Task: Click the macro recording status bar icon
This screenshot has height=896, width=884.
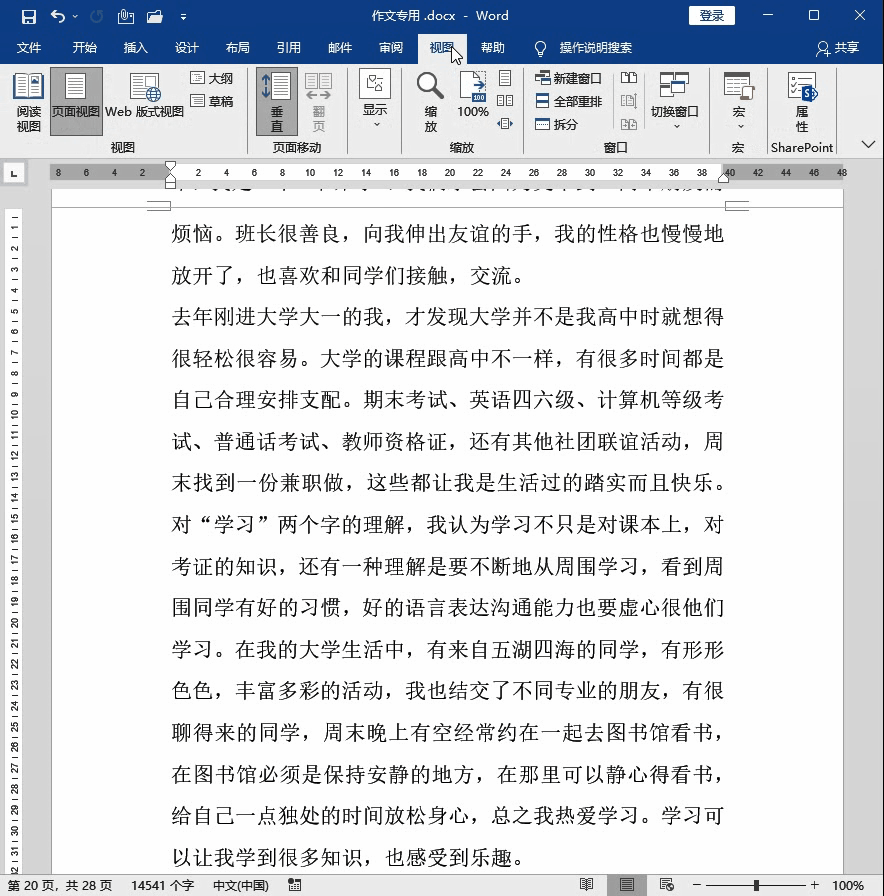Action: (294, 885)
